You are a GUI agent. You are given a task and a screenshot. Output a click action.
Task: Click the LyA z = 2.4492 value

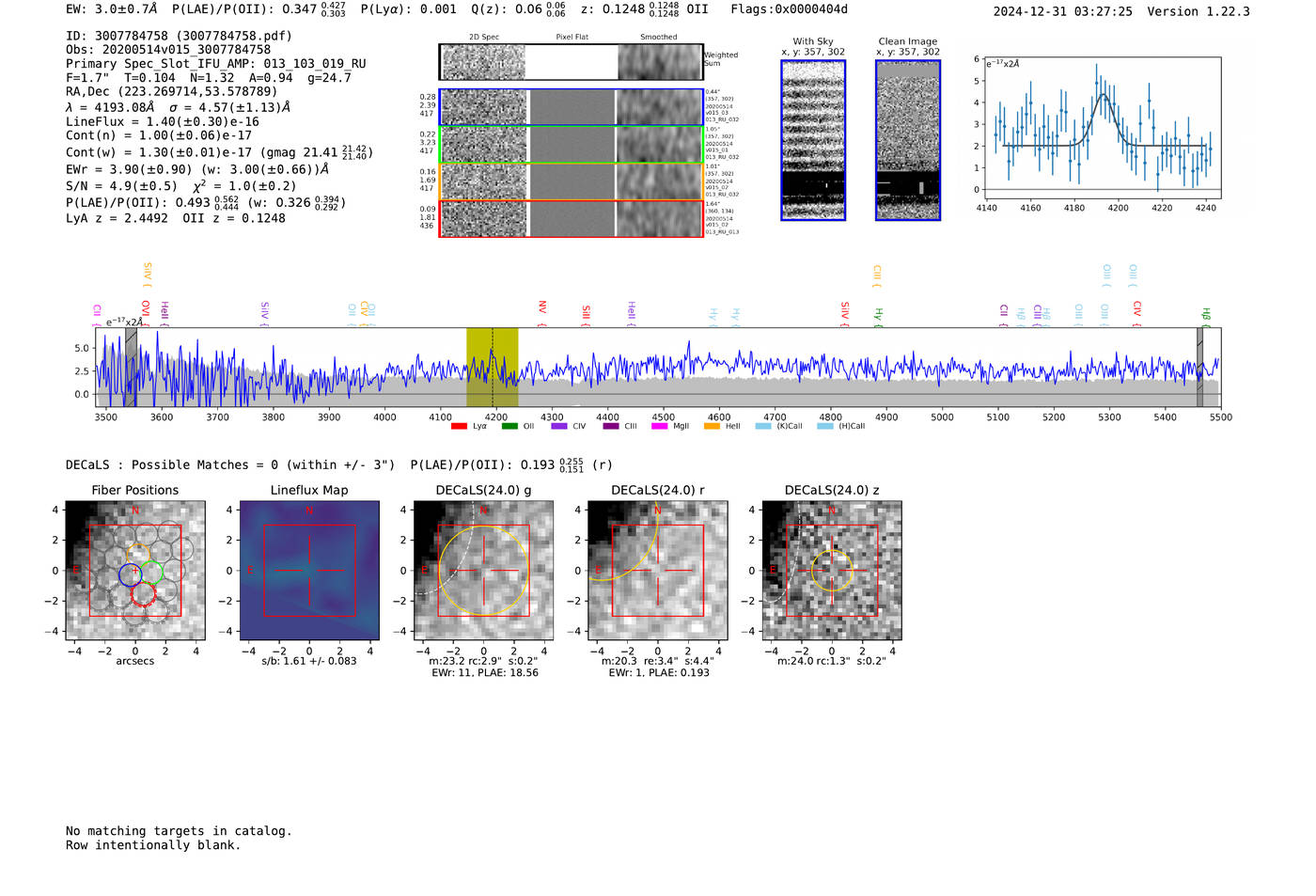pos(117,218)
